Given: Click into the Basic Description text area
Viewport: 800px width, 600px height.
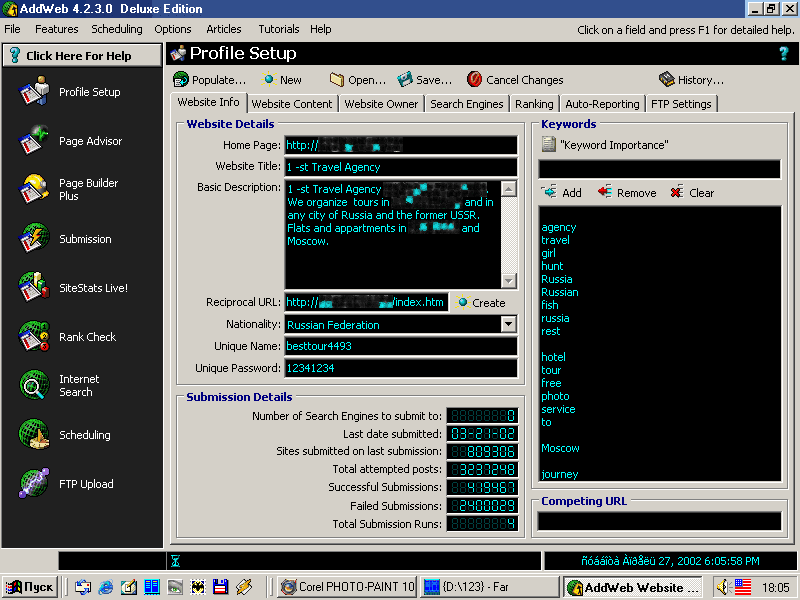Looking at the screenshot, I should pyautogui.click(x=393, y=234).
